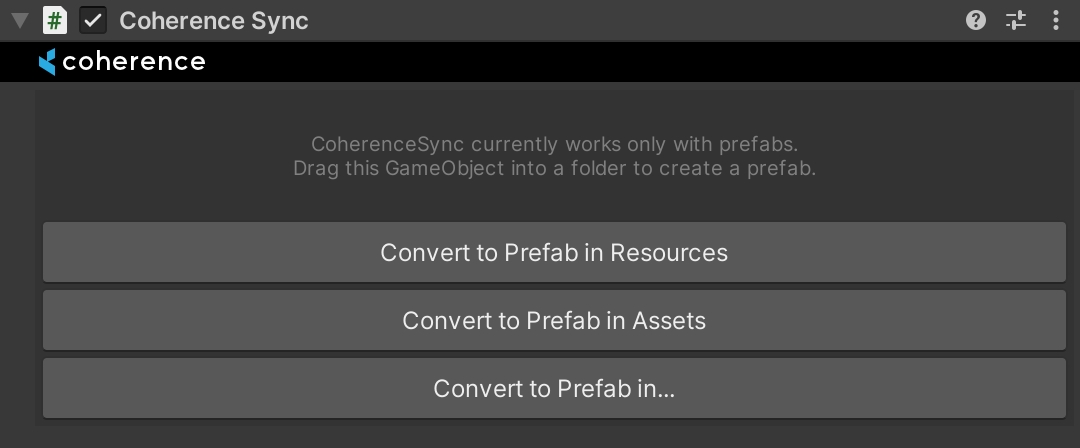The width and height of the screenshot is (1080, 448).
Task: Disable the Coherence Sync component checkbox
Action: [93, 20]
